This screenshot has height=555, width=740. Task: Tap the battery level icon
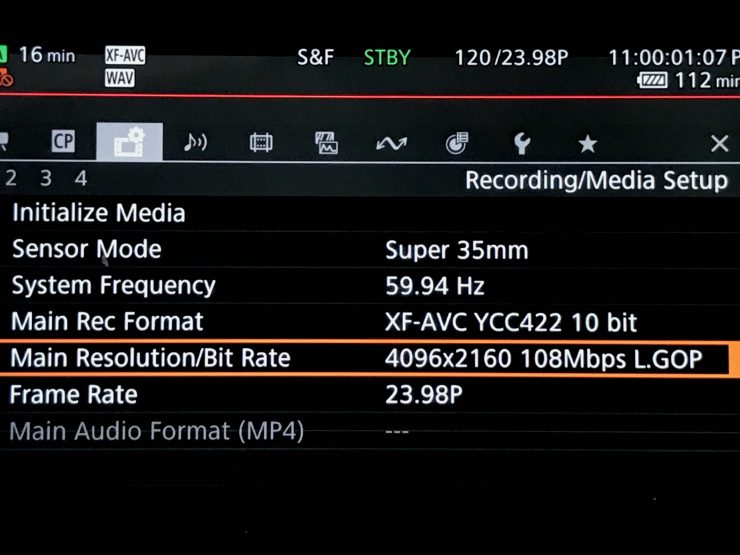(652, 80)
